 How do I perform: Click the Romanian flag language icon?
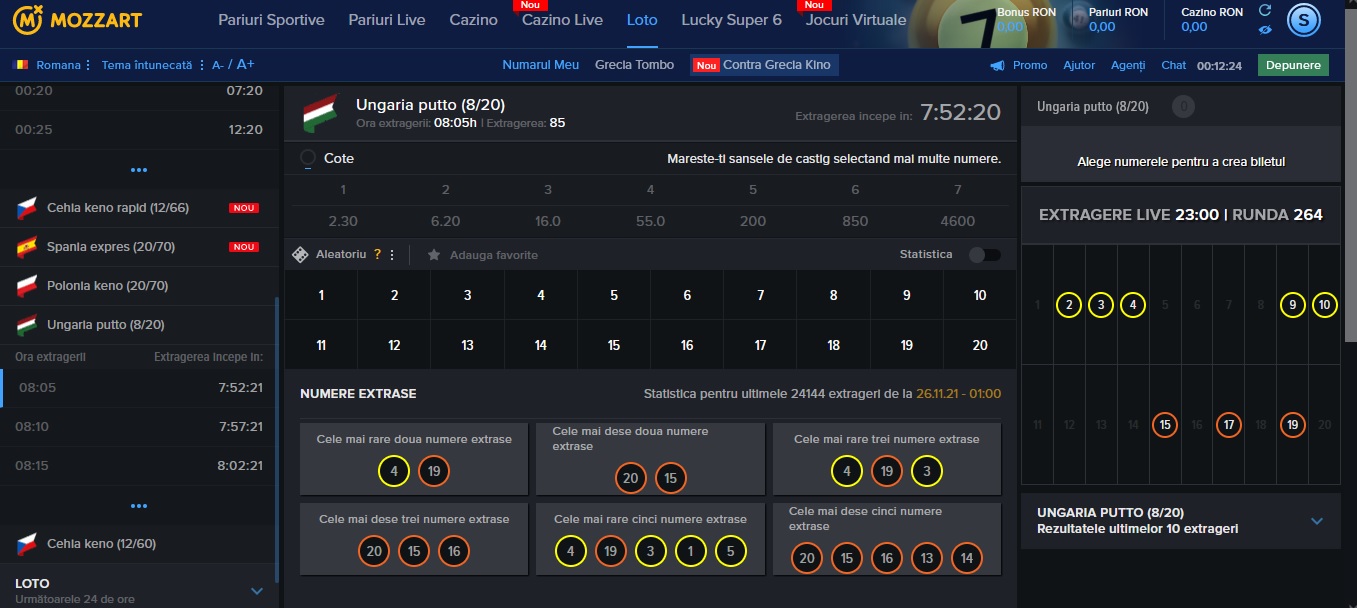point(21,64)
